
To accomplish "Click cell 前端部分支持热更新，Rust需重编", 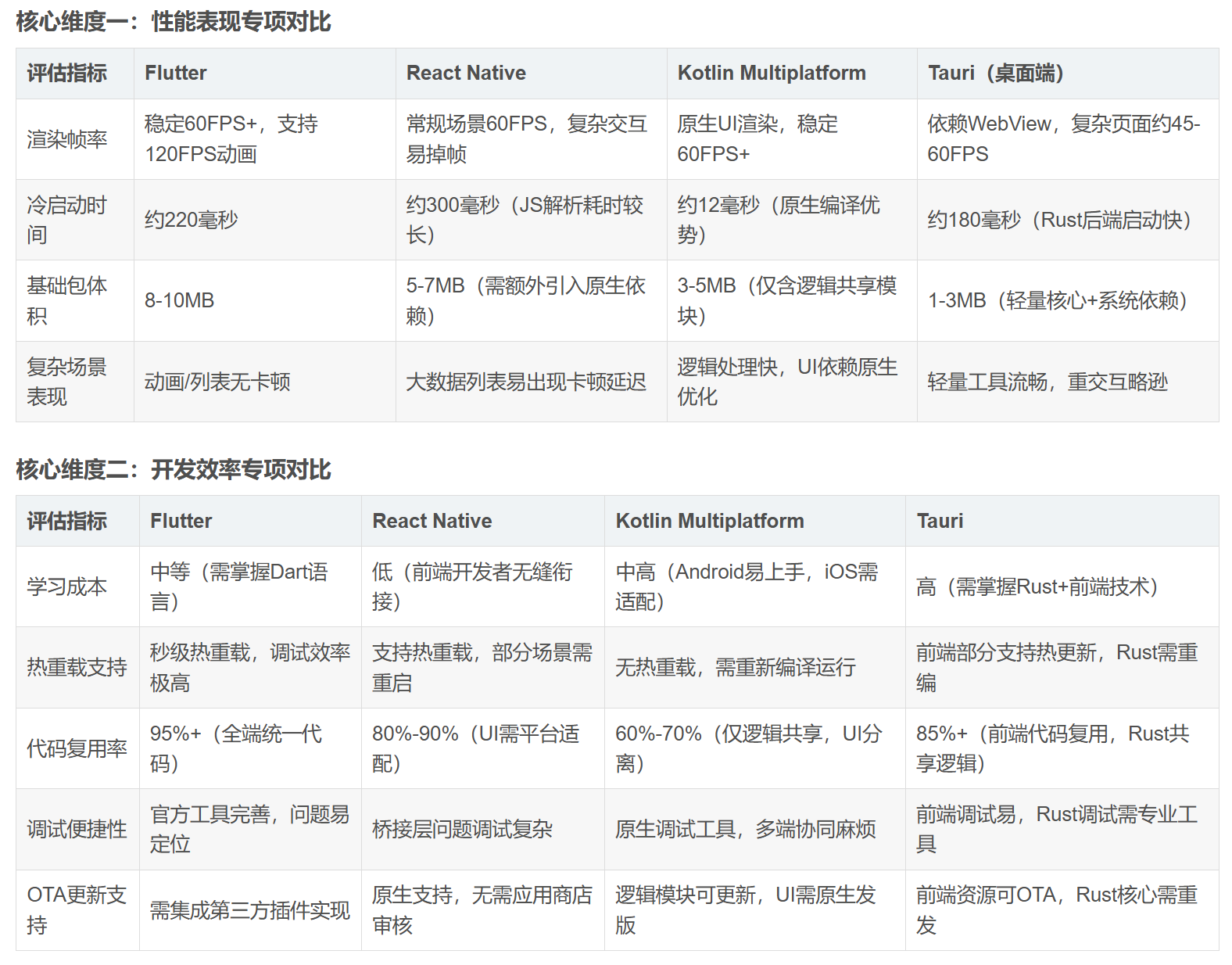I will [x=1062, y=667].
